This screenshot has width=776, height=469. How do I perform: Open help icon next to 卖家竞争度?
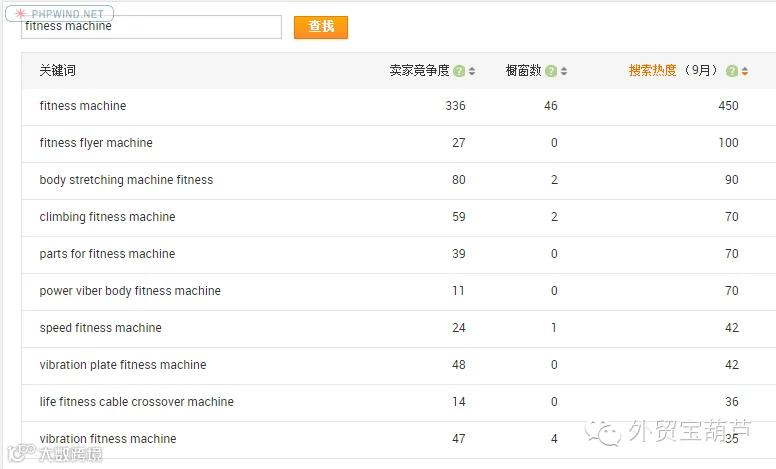[459, 71]
